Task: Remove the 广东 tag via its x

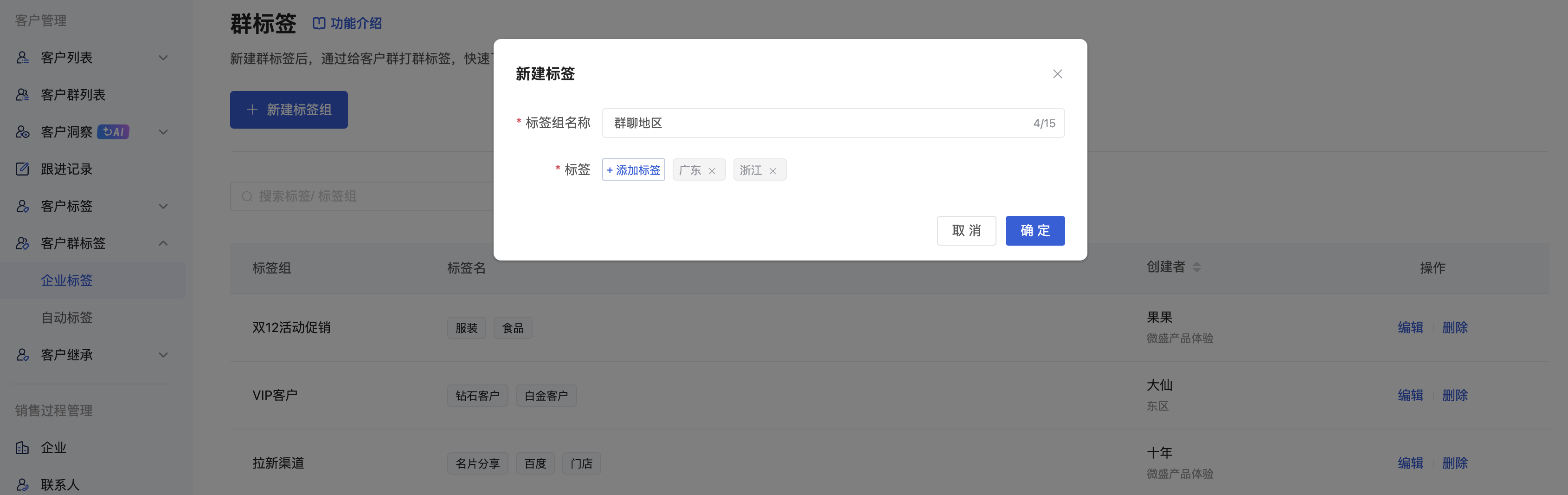Action: (712, 171)
